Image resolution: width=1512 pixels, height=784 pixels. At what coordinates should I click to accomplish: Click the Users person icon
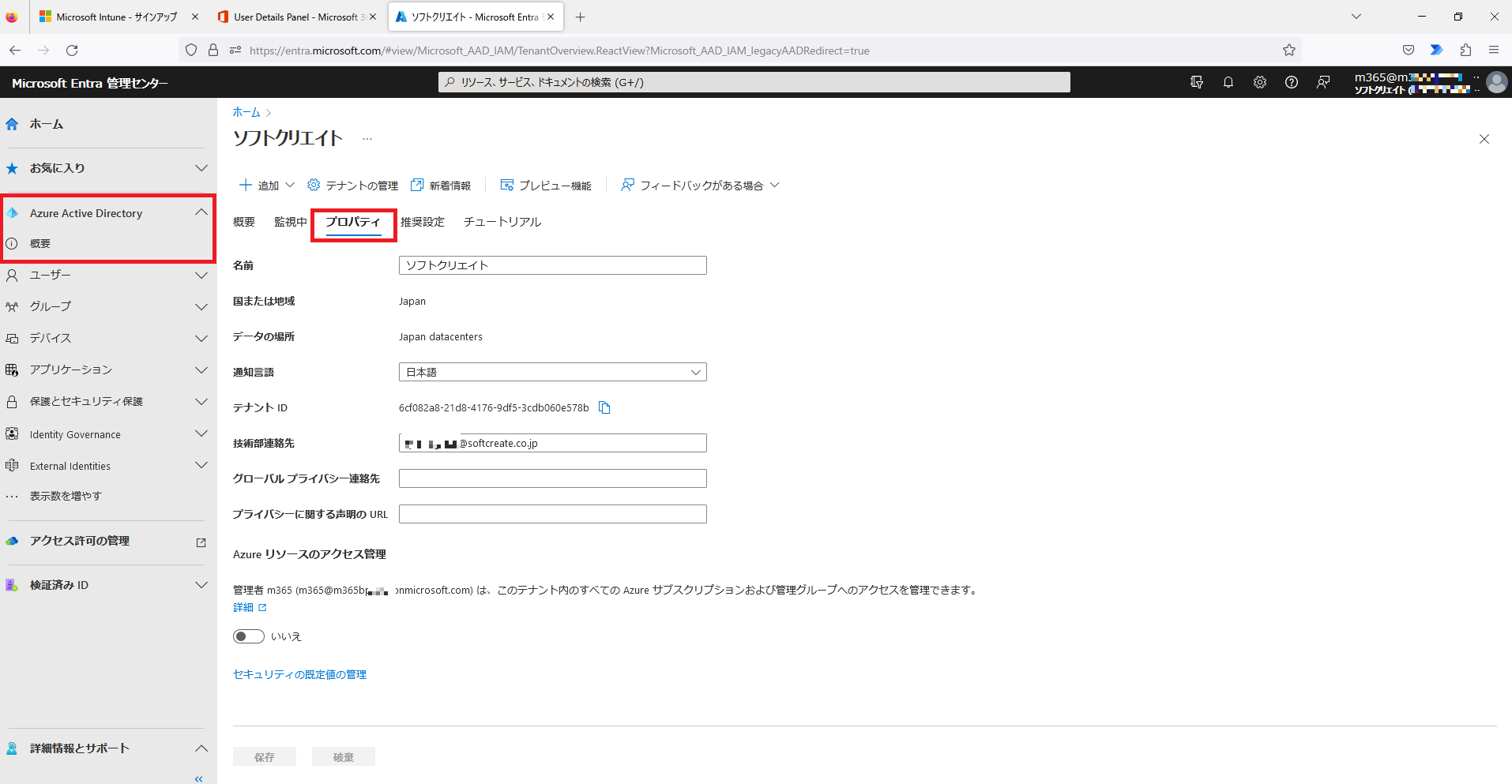(12, 275)
